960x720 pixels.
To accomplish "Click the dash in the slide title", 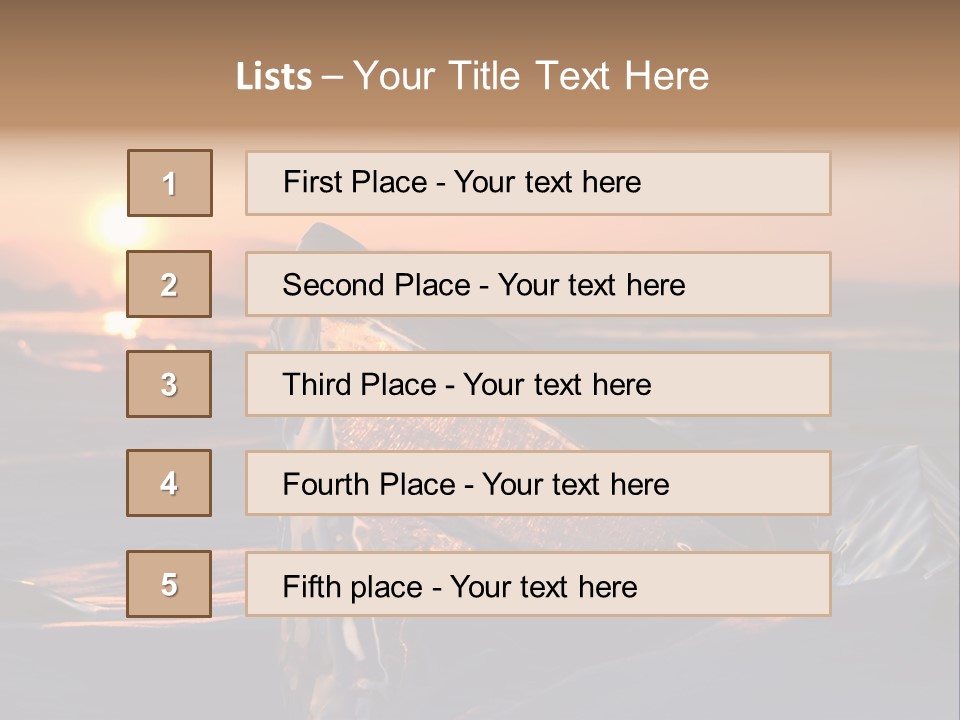I will 332,77.
